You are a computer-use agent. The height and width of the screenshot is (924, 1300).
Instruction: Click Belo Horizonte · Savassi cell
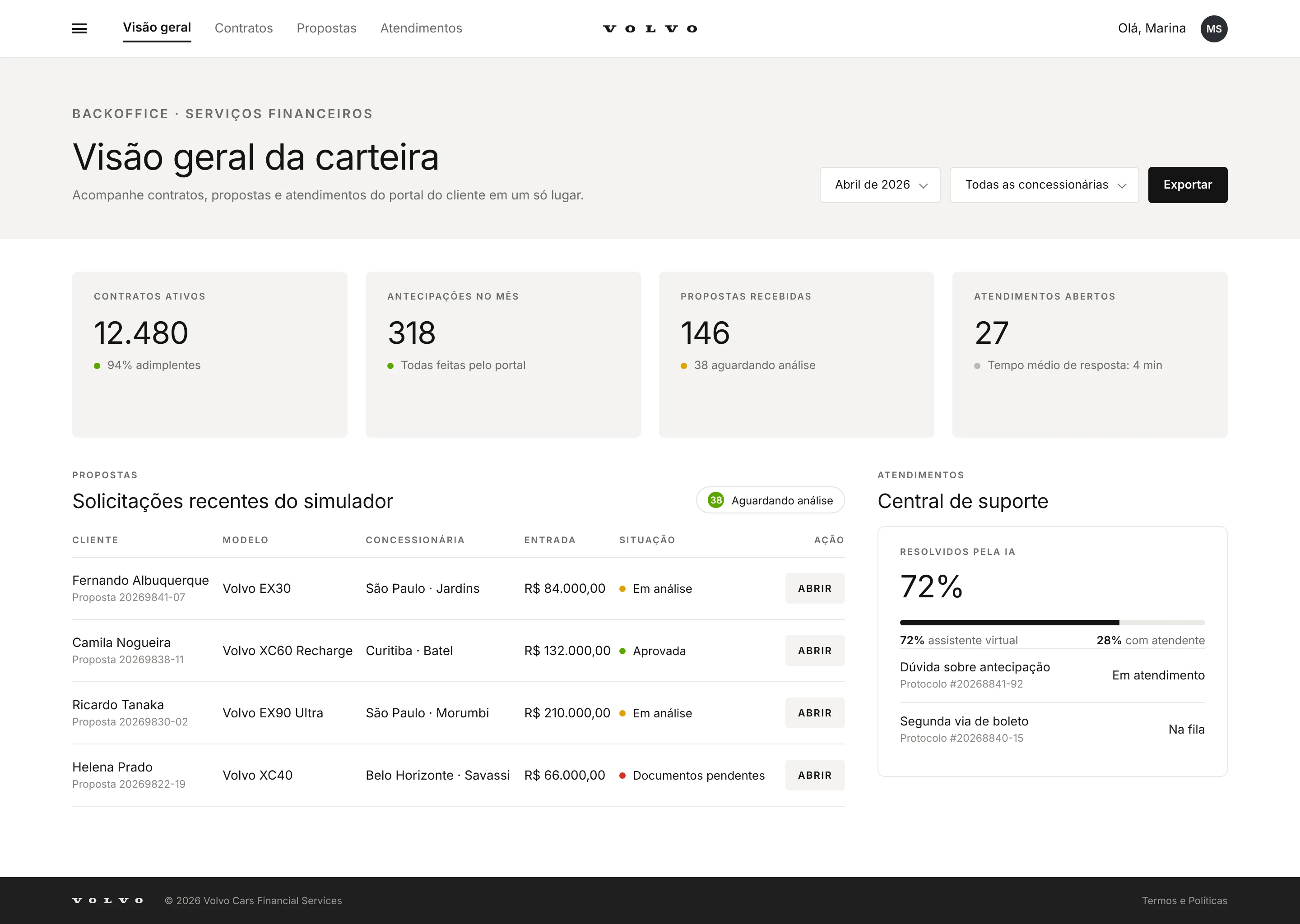click(438, 775)
